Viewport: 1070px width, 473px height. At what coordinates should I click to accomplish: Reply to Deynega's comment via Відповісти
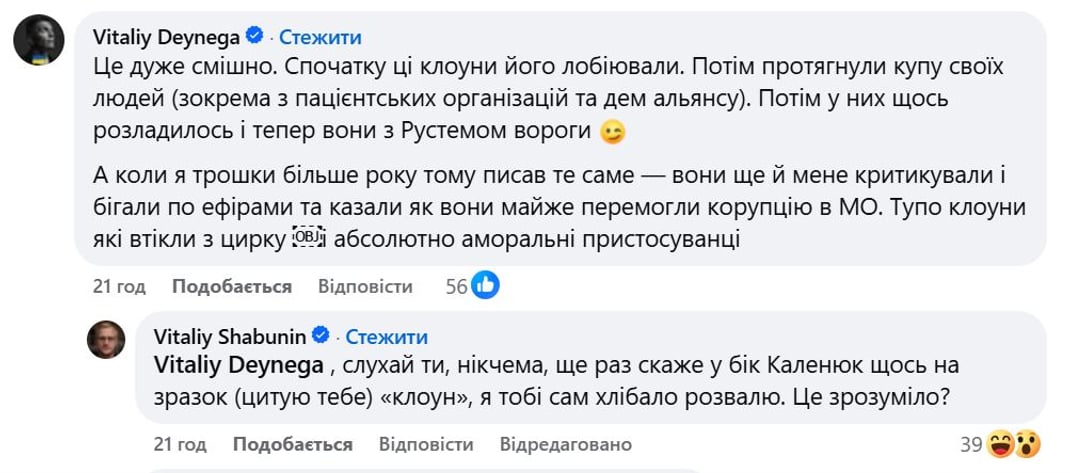[365, 287]
